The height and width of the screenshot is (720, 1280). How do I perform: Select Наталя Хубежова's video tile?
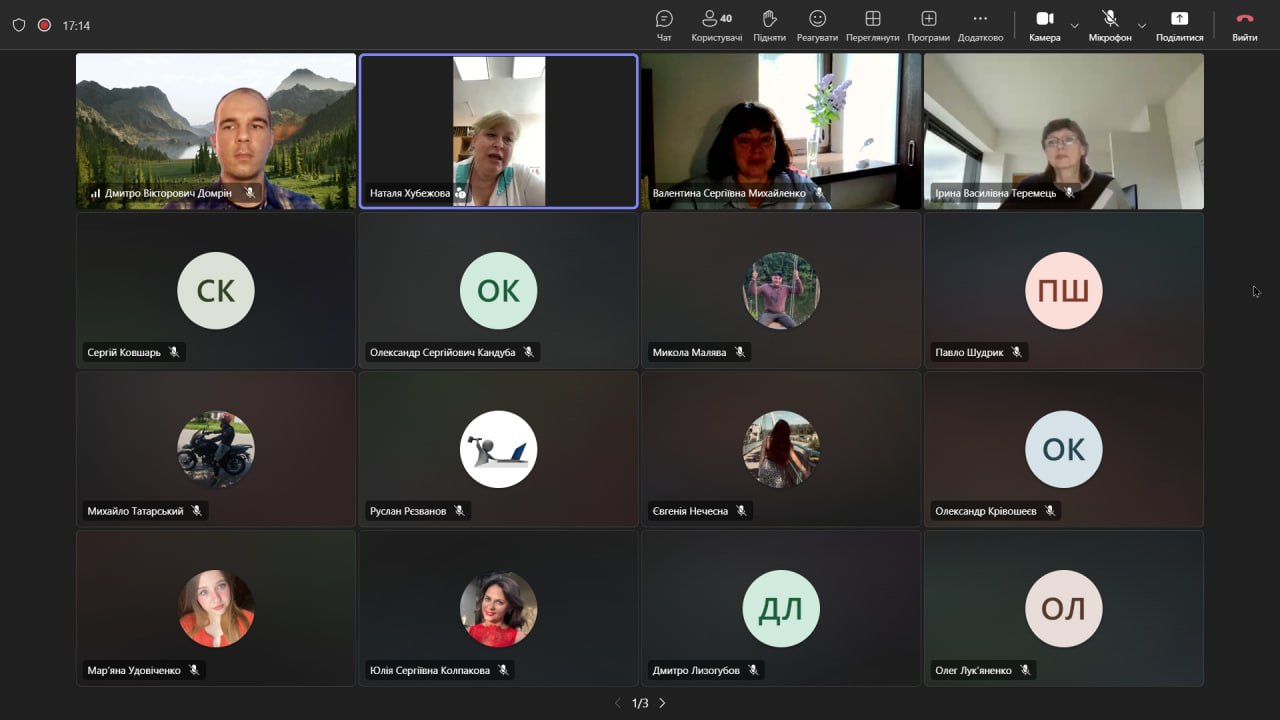(x=498, y=131)
